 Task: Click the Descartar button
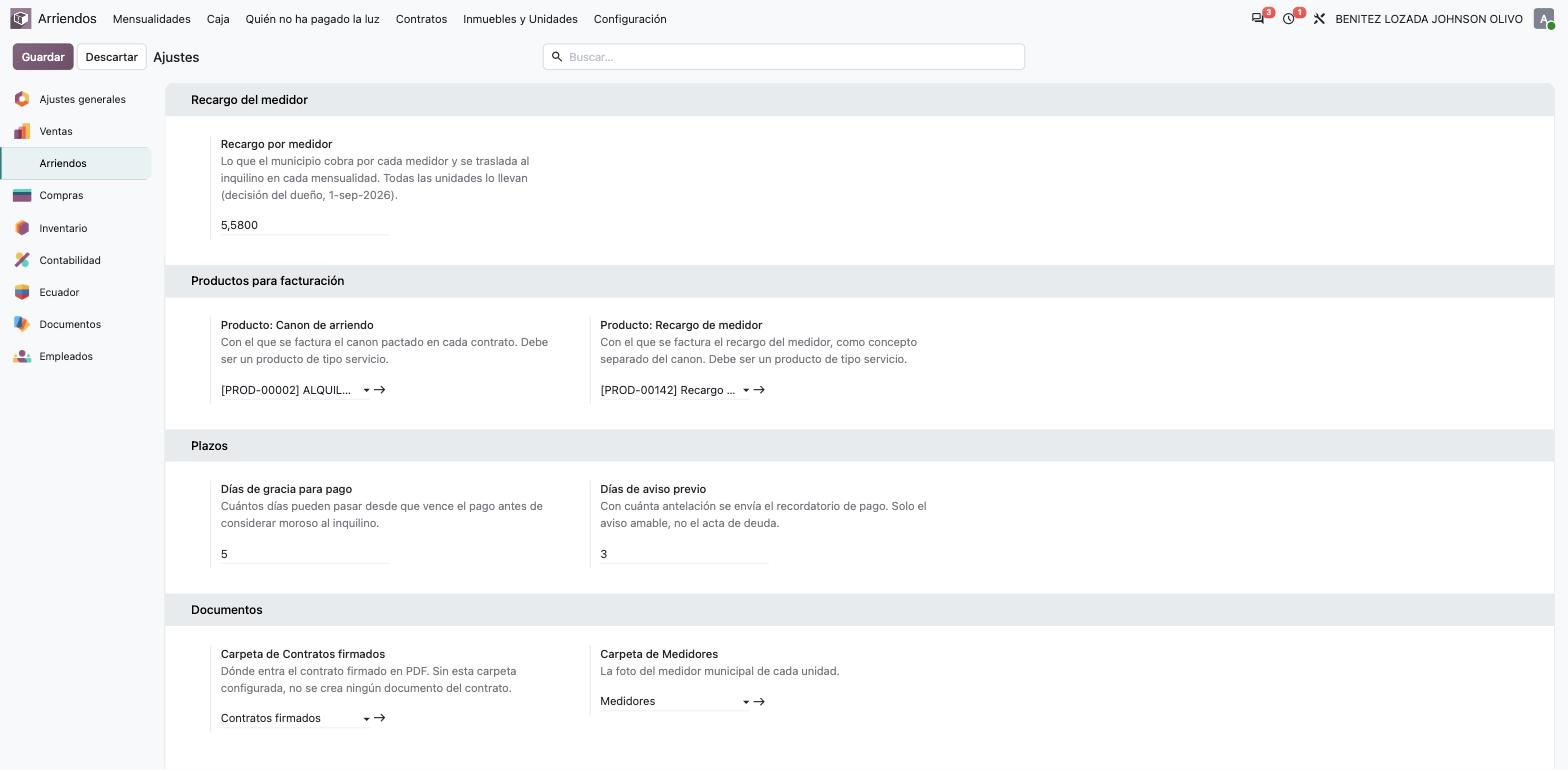click(112, 57)
